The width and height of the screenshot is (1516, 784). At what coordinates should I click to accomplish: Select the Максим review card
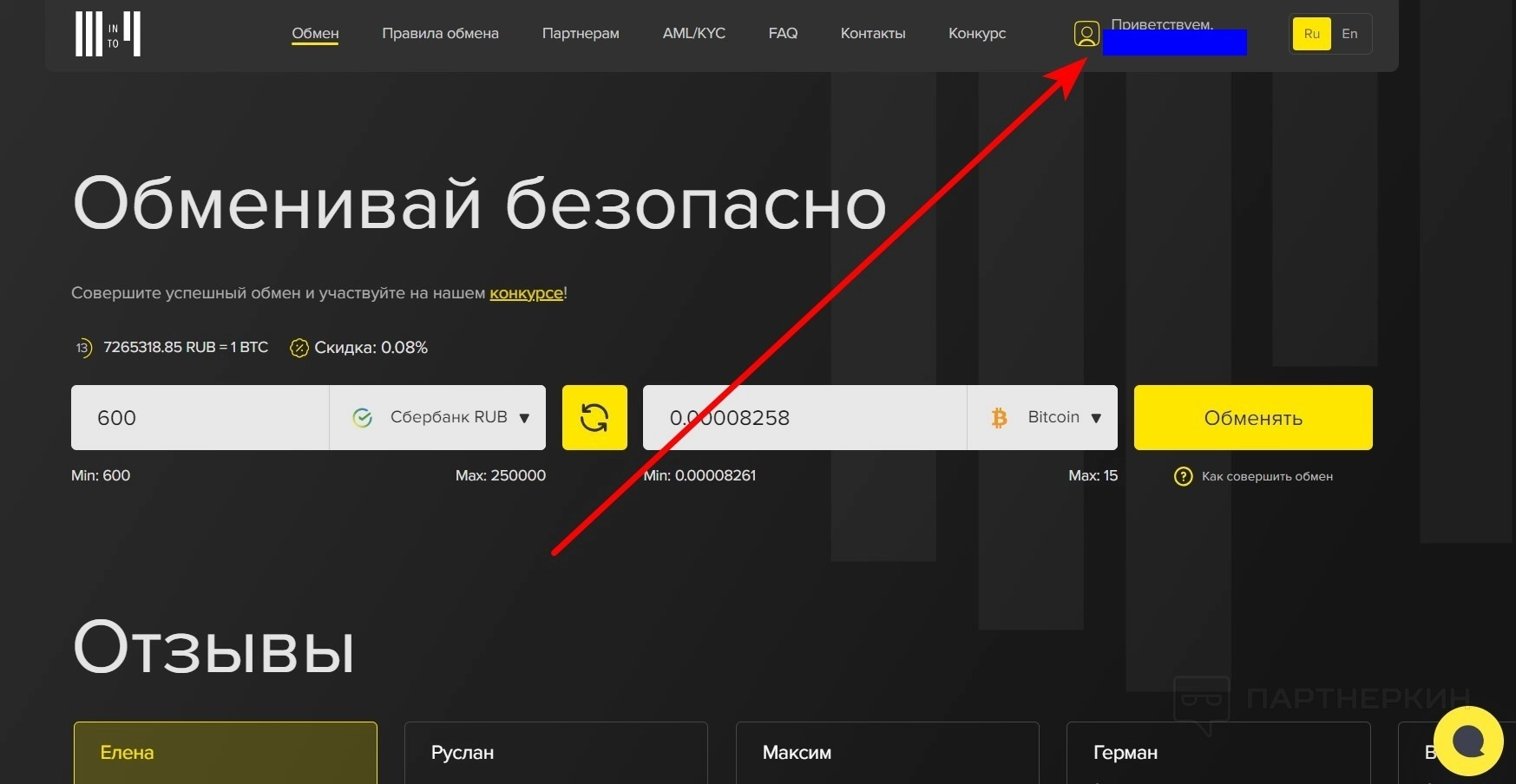pos(888,753)
